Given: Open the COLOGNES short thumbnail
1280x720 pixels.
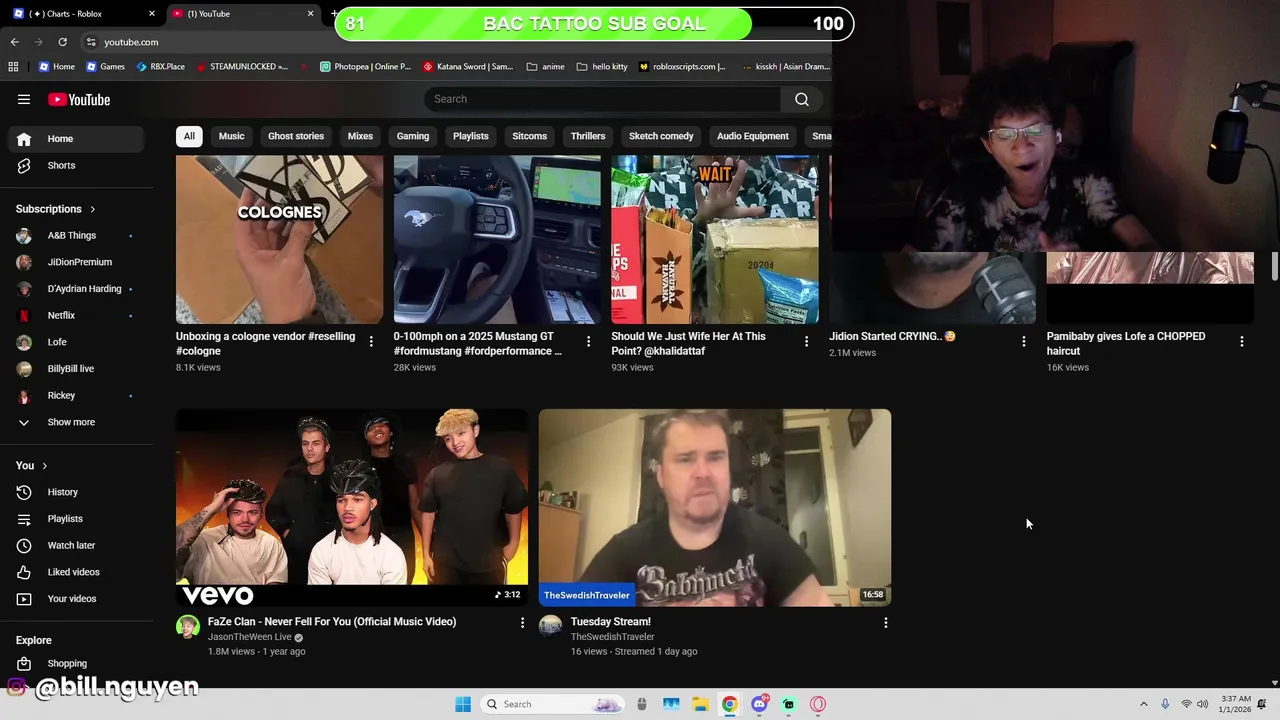Looking at the screenshot, I should [x=279, y=239].
